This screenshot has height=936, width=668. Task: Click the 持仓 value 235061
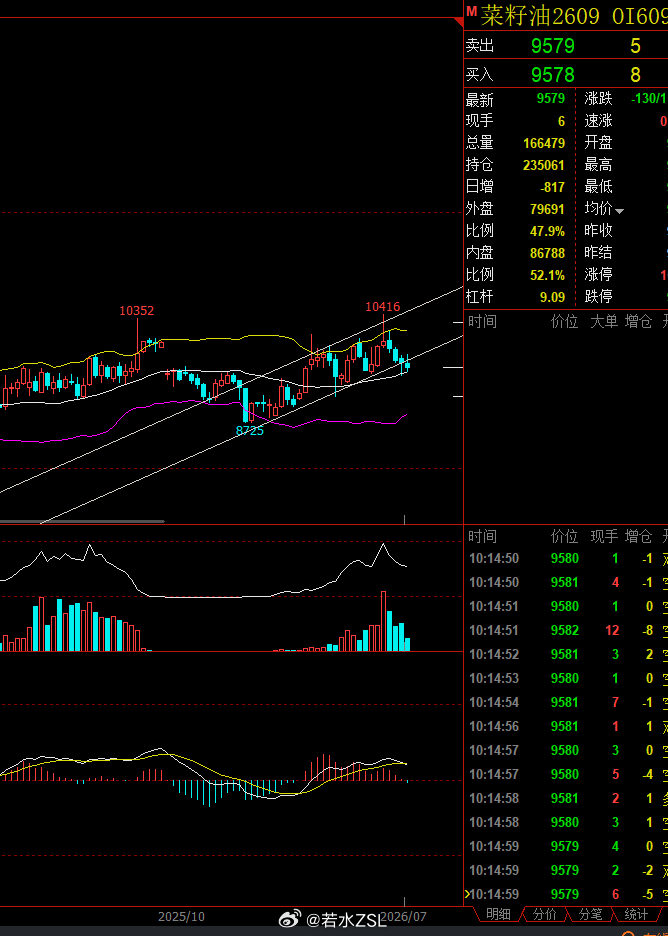pyautogui.click(x=544, y=165)
